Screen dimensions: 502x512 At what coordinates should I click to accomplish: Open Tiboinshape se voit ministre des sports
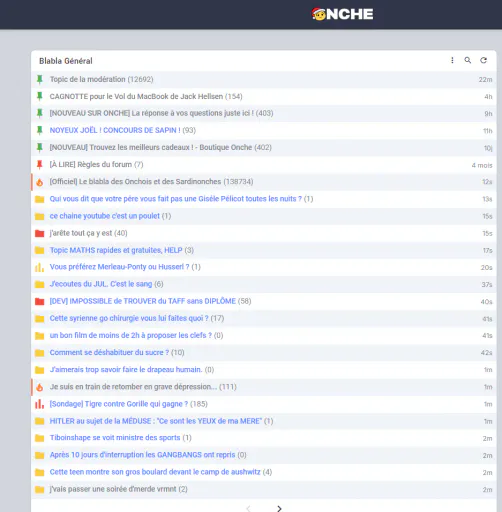tap(115, 438)
